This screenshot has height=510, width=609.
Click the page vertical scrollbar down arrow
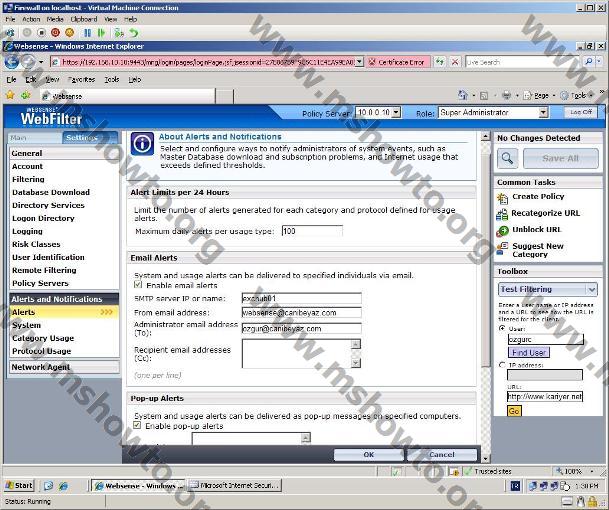click(485, 459)
